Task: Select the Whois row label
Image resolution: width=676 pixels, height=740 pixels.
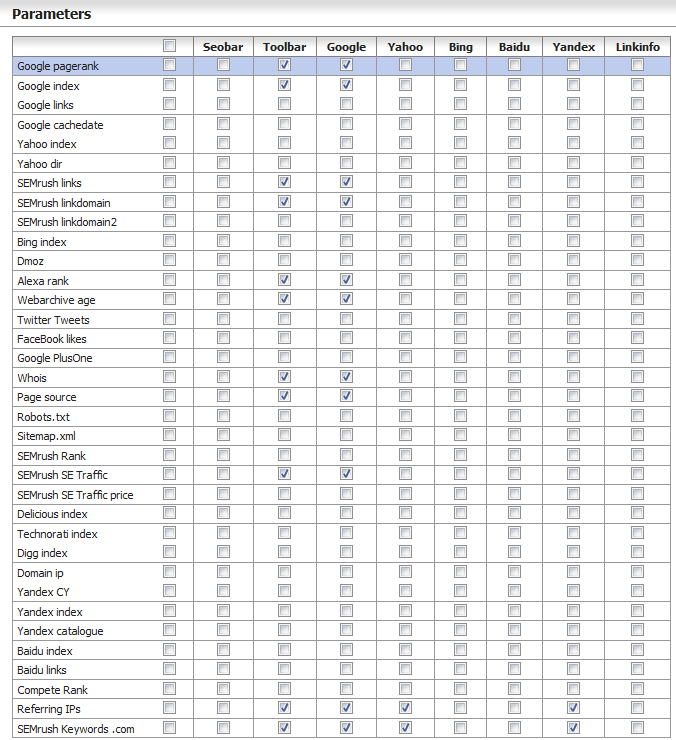Action: 32,378
